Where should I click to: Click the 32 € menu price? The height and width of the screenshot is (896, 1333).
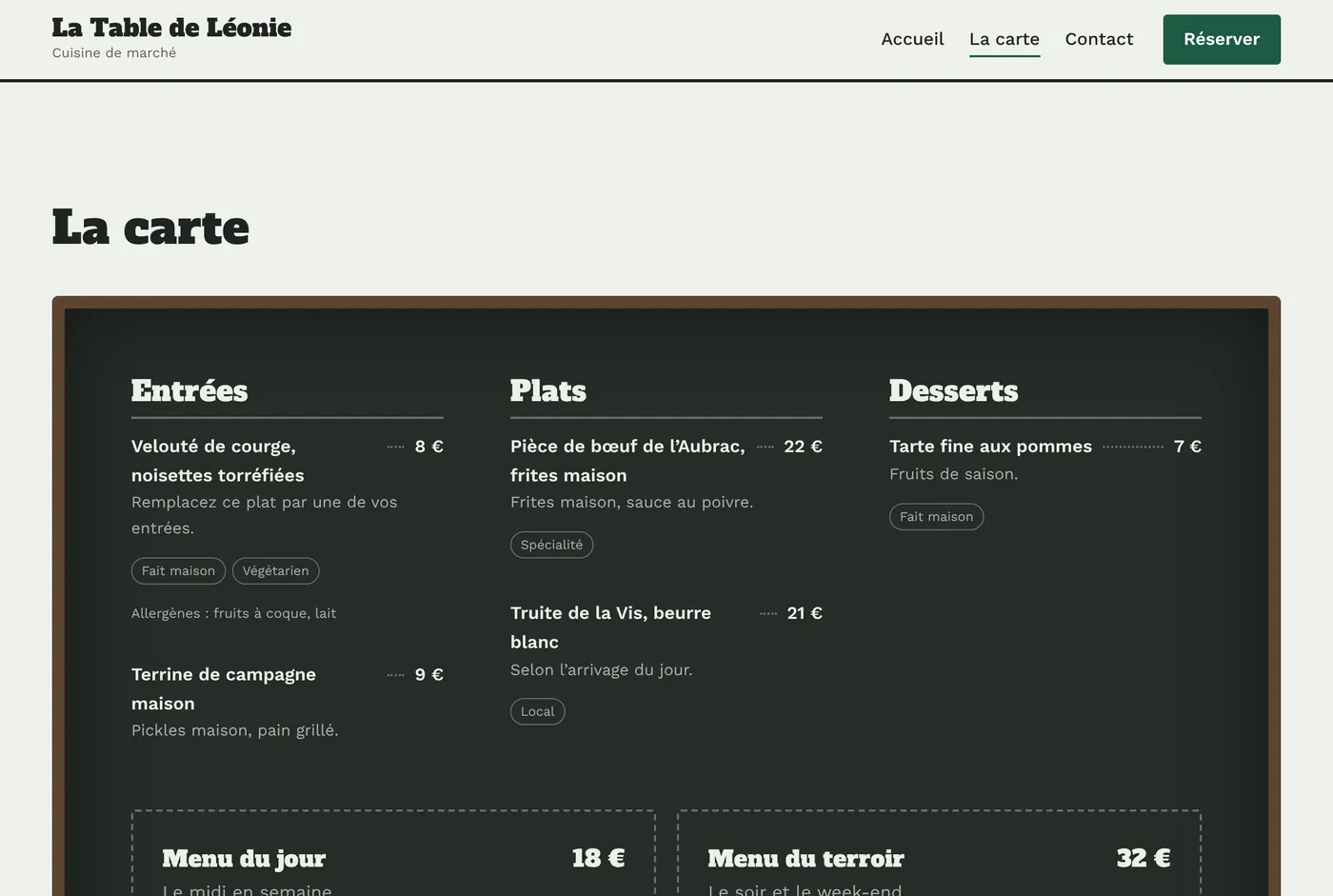[1144, 858]
